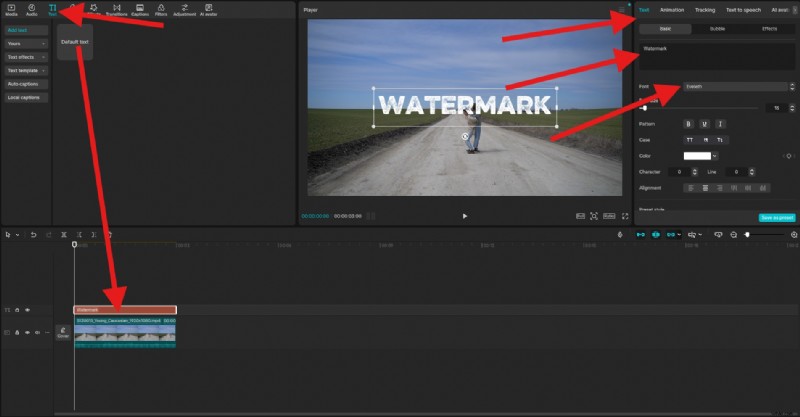Viewport: 800px width, 417px height.
Task: Open the Transitions panel
Action: point(116,10)
